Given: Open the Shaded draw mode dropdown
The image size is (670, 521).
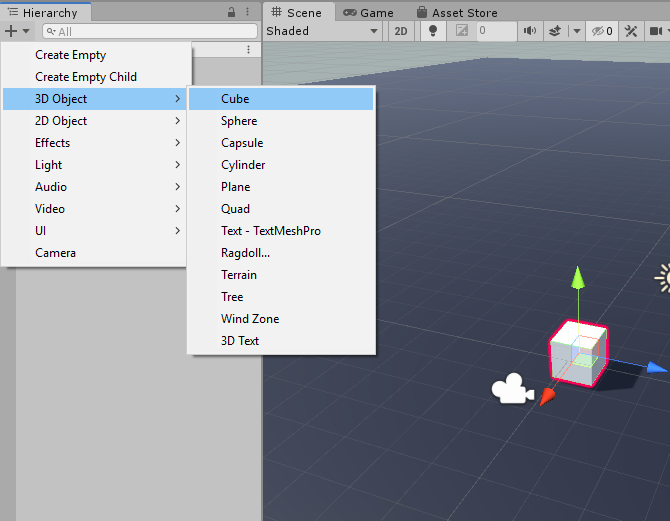Looking at the screenshot, I should [x=322, y=31].
